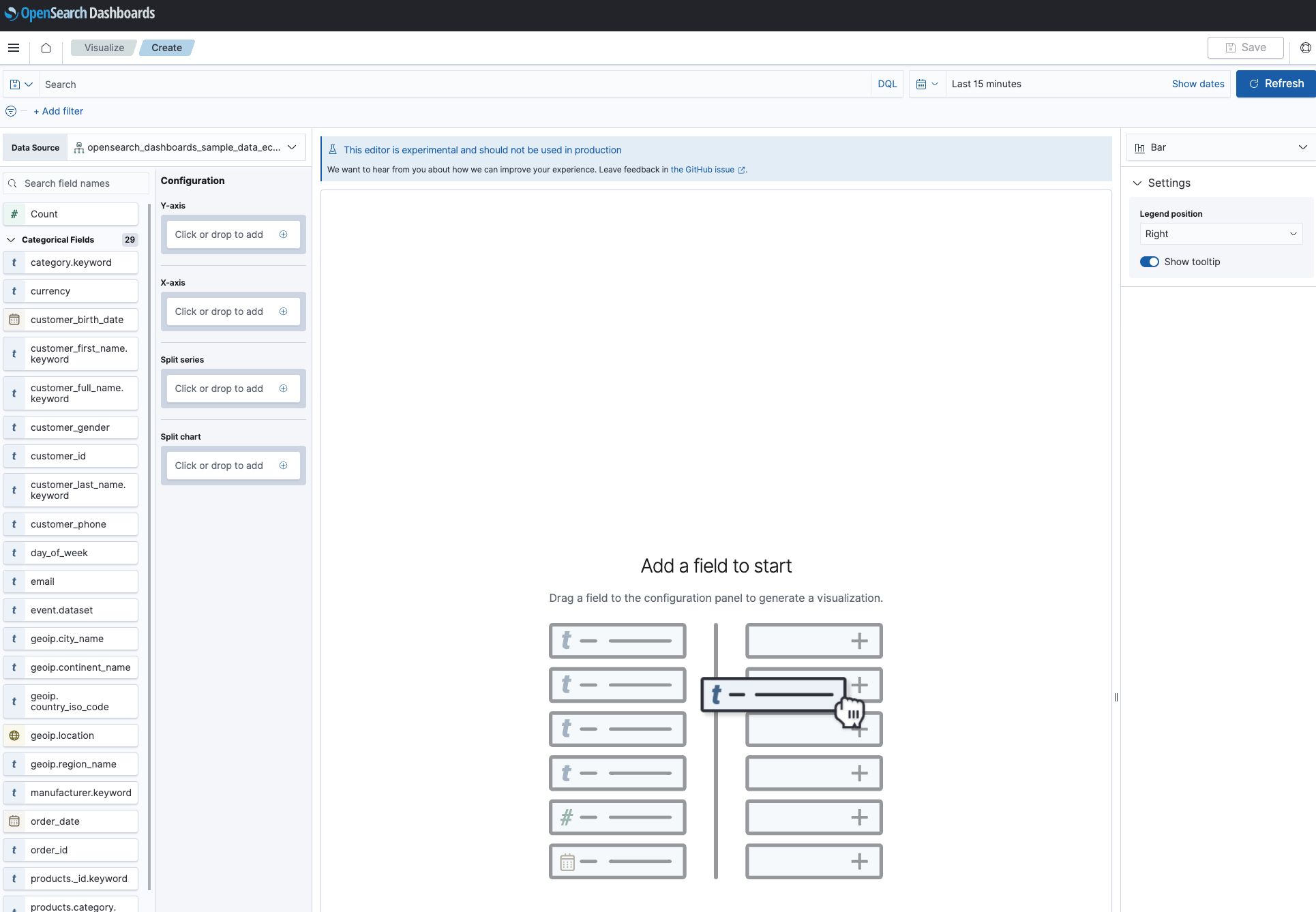This screenshot has width=1316, height=912.
Task: Click the plus icon in Split chart zone
Action: click(x=284, y=466)
